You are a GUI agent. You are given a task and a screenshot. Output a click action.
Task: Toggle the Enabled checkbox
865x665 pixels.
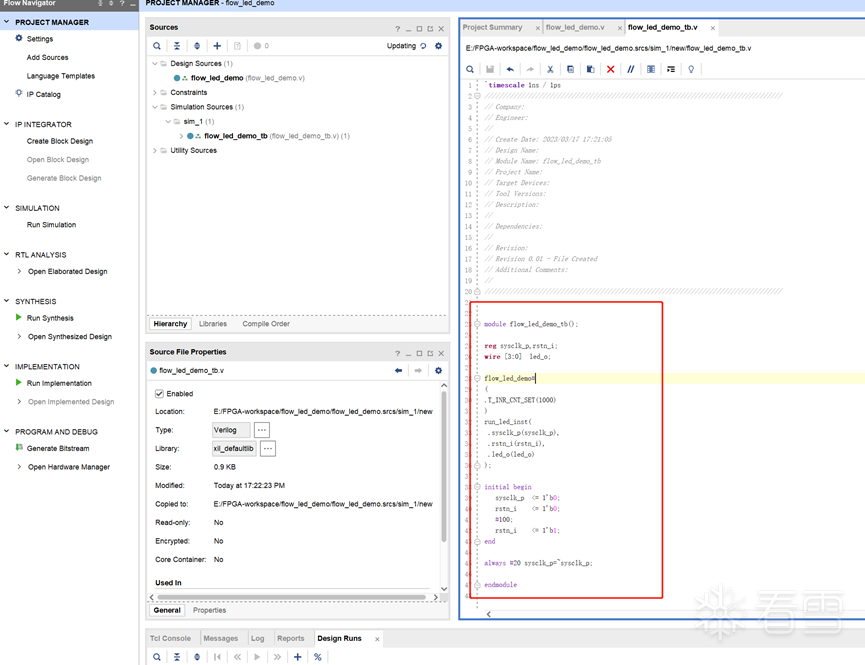point(159,393)
